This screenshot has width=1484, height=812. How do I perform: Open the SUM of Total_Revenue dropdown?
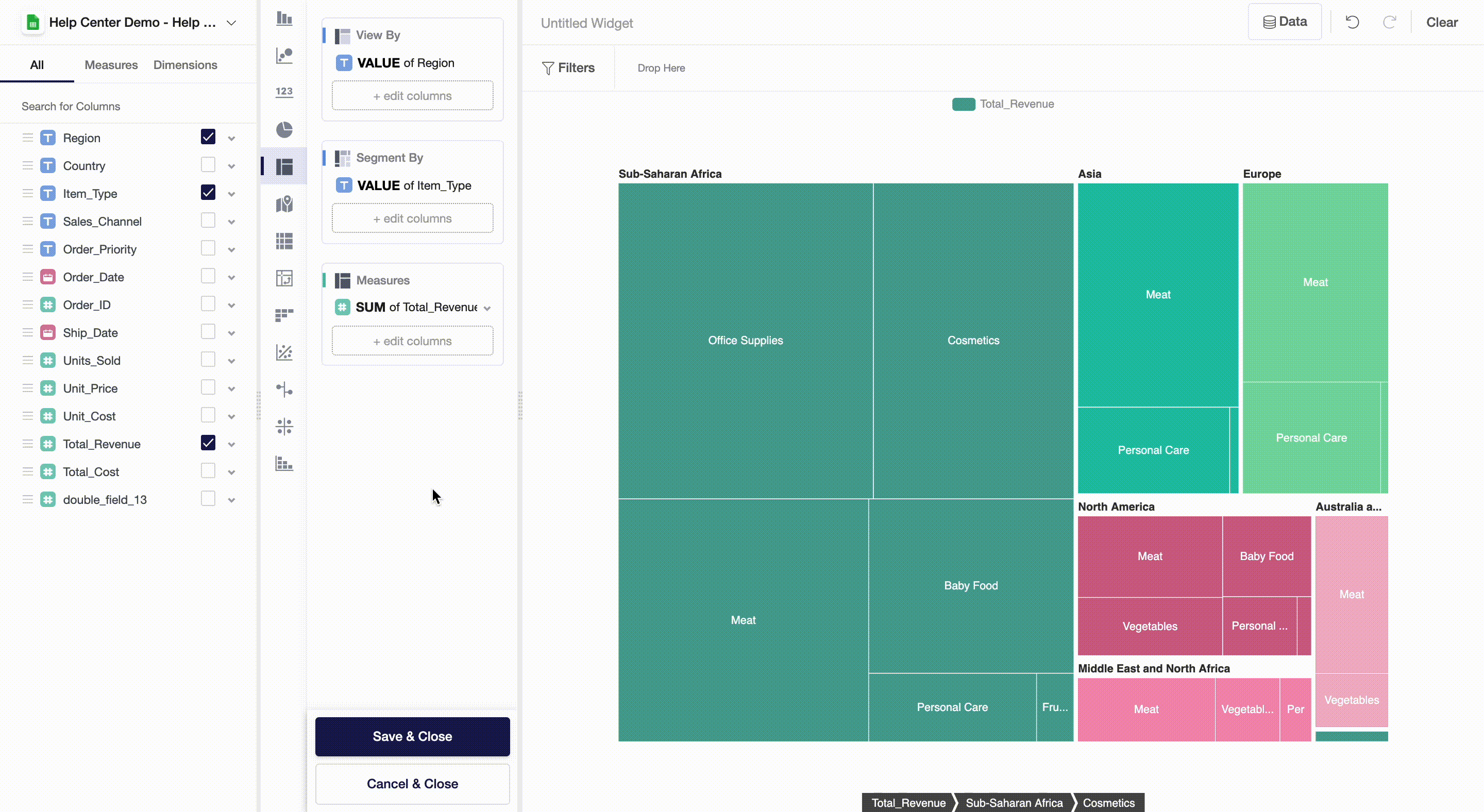(488, 308)
